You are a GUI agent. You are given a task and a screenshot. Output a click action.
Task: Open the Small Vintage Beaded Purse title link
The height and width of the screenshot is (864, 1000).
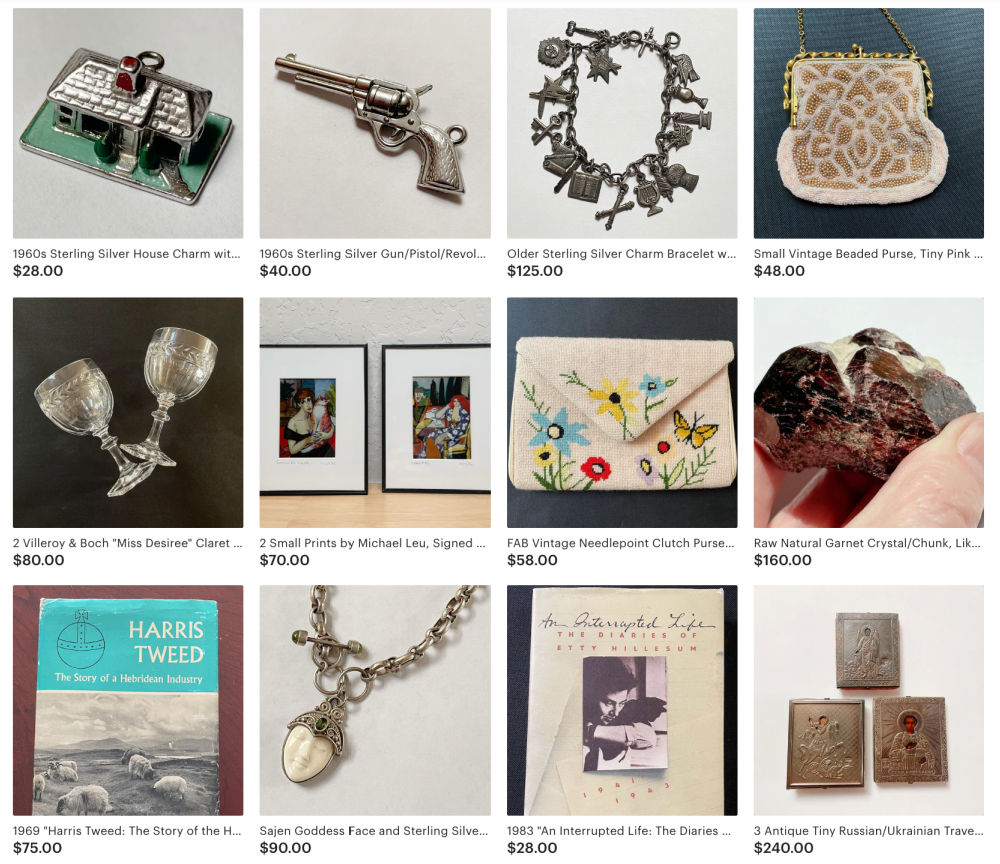(x=868, y=254)
